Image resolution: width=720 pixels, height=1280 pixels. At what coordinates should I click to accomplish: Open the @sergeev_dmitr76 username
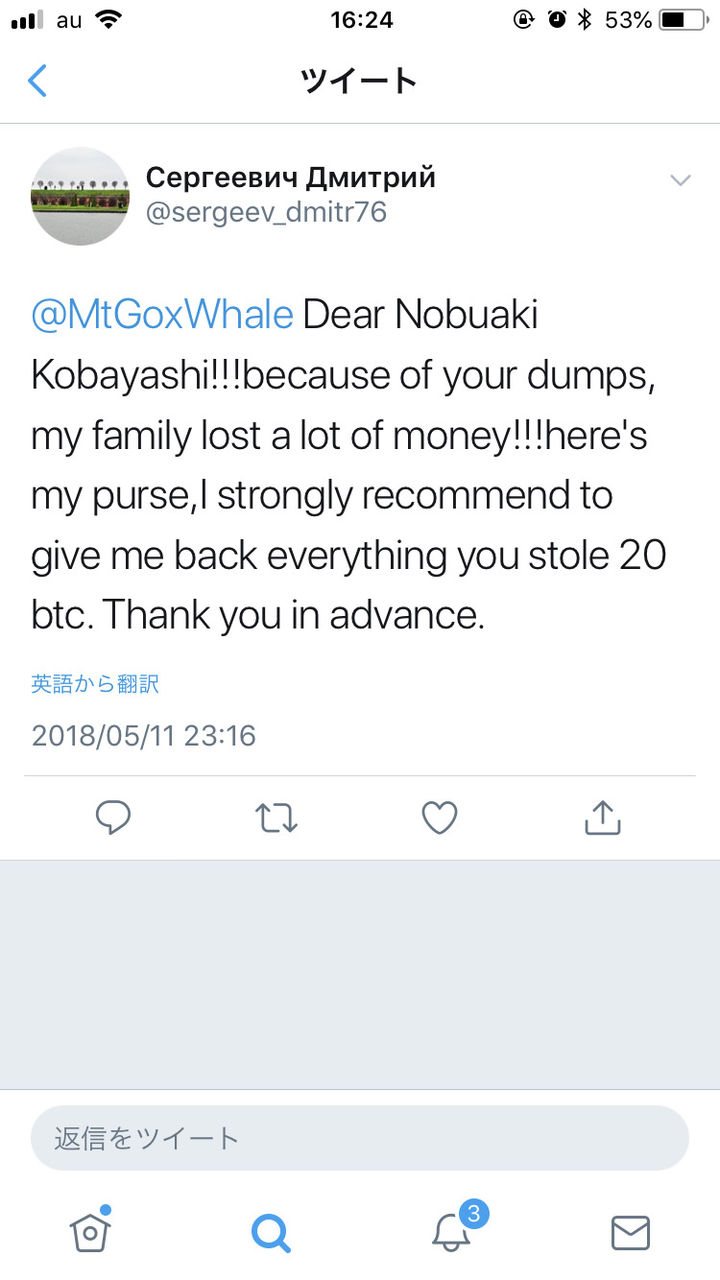click(x=266, y=213)
